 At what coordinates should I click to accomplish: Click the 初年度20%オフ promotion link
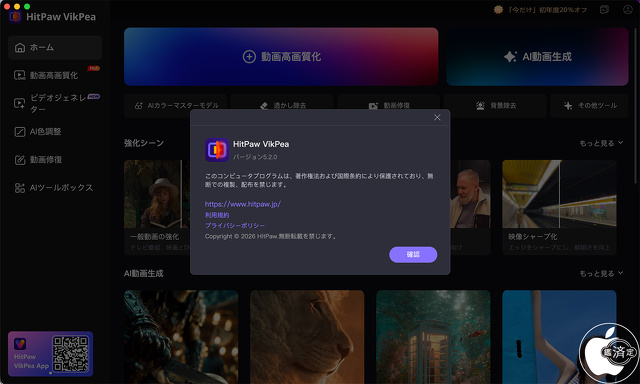(547, 10)
